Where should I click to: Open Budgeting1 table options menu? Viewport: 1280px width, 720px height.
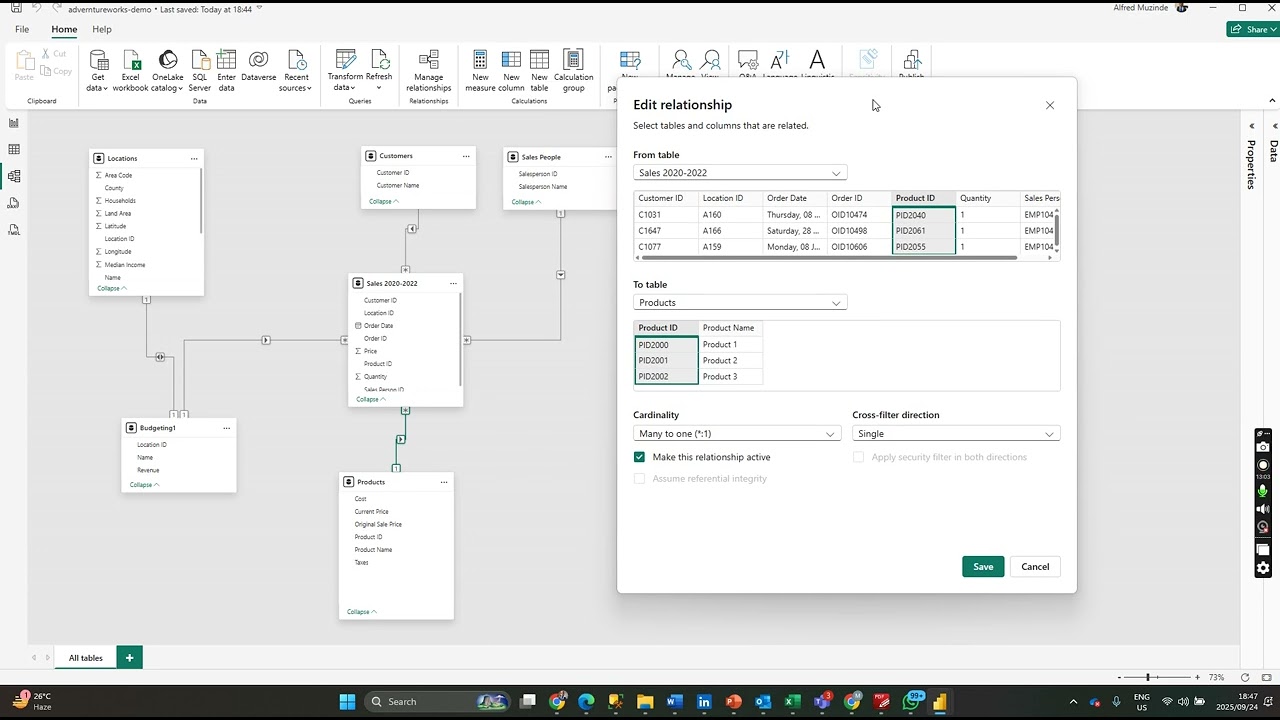pyautogui.click(x=227, y=428)
